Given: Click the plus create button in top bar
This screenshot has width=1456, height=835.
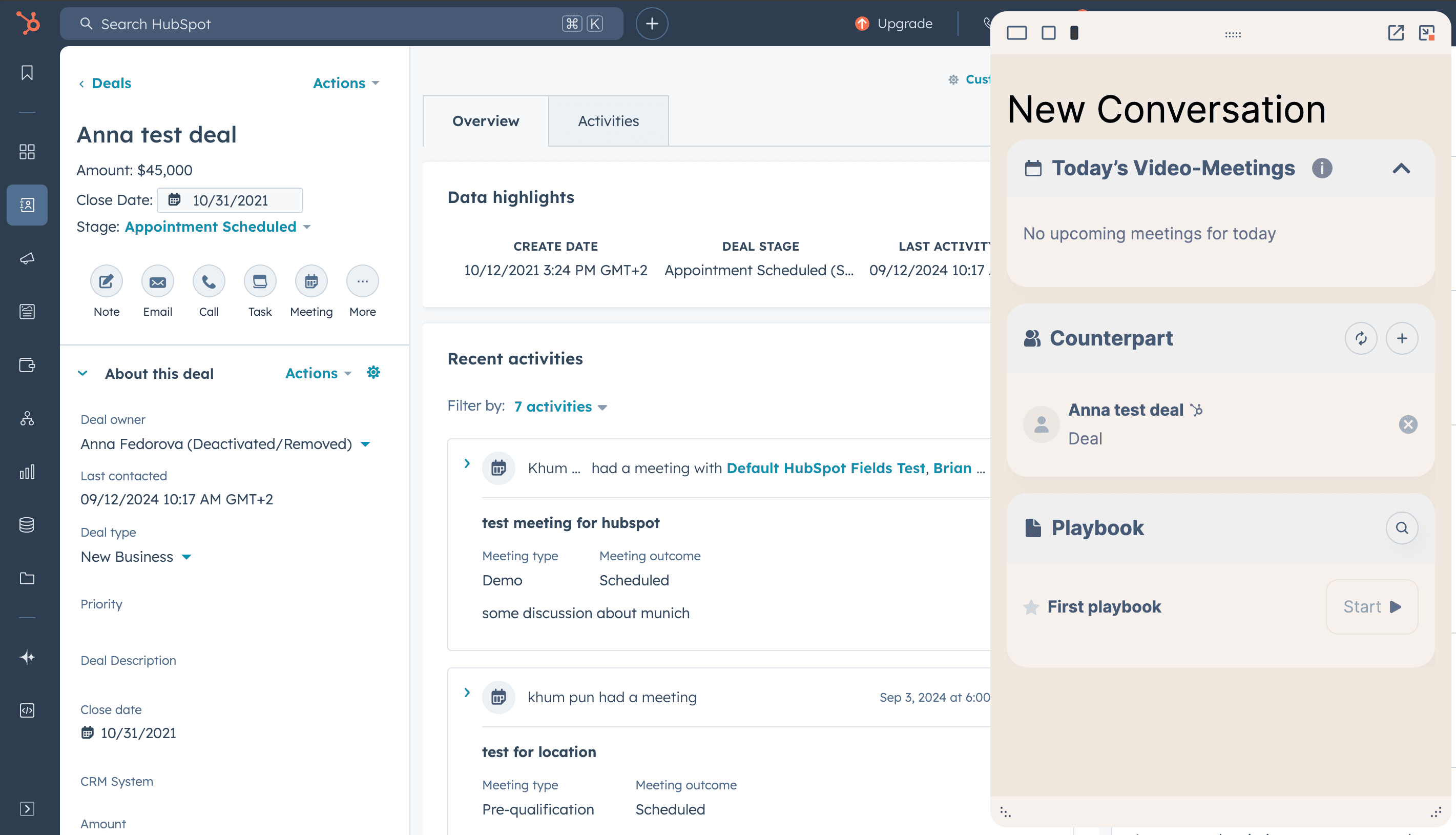Looking at the screenshot, I should pos(652,24).
